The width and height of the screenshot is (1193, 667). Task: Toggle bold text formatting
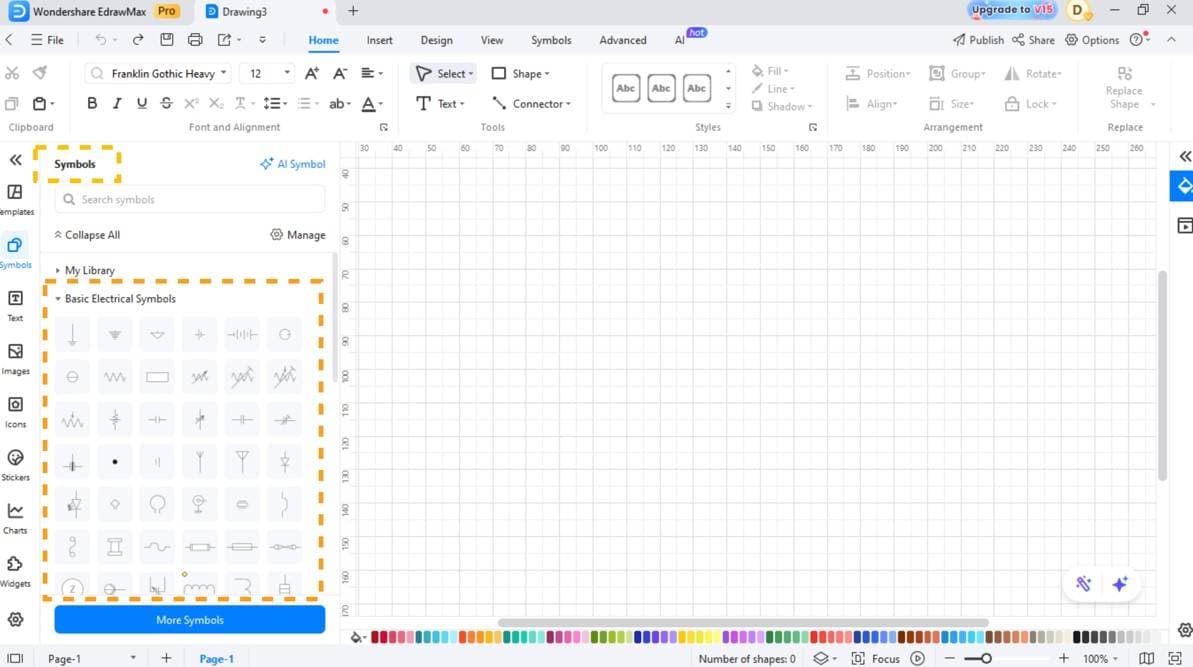tap(91, 102)
